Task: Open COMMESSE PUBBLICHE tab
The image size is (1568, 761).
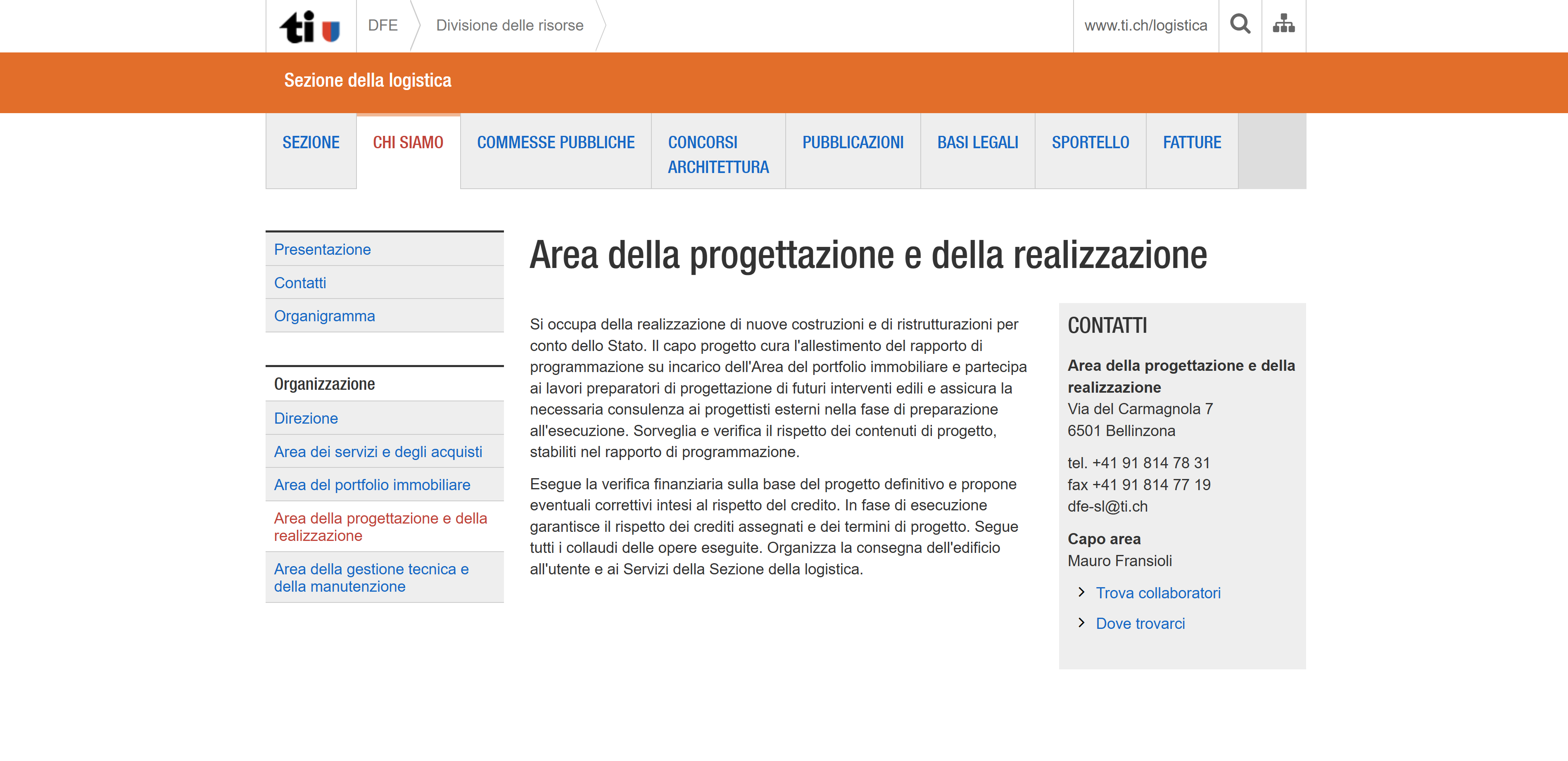Action: 555,142
